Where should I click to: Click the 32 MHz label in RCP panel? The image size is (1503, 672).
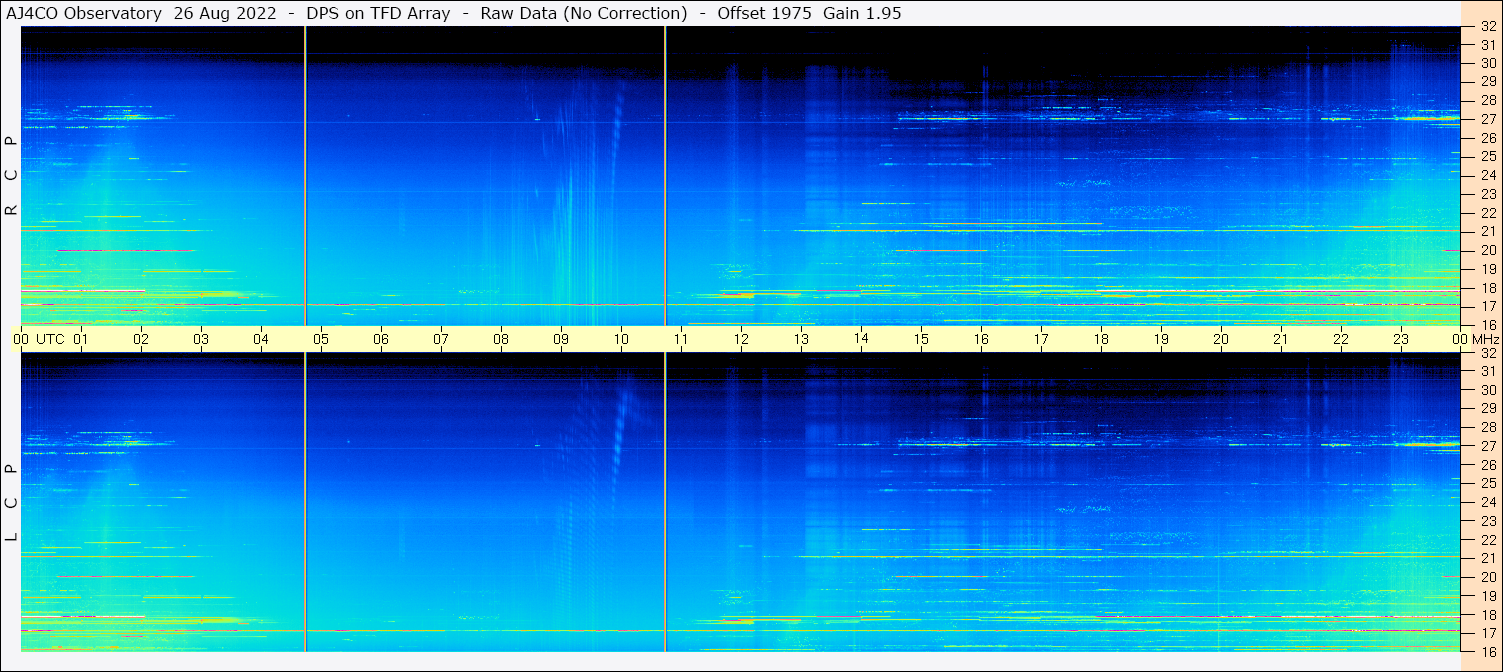(x=1488, y=27)
